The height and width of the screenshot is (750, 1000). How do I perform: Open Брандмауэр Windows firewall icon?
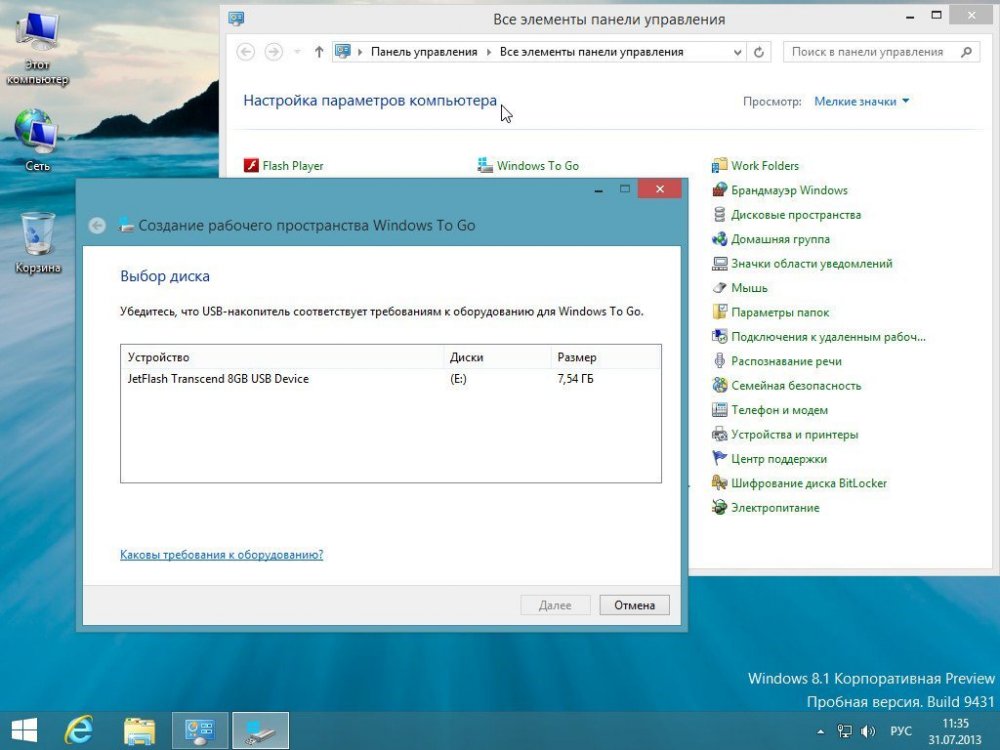(719, 190)
